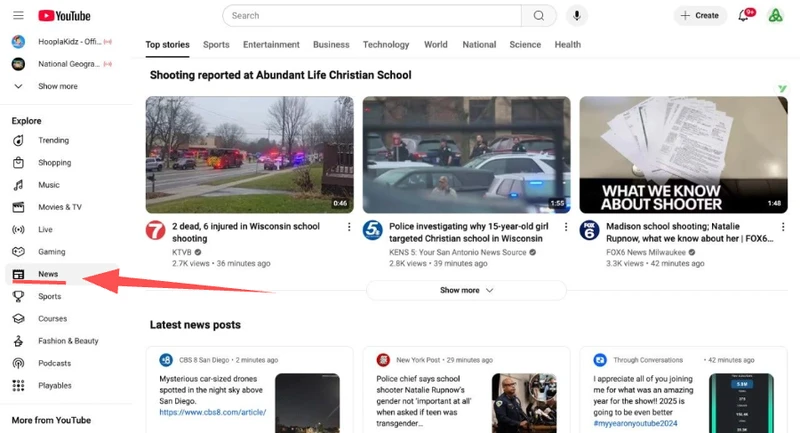Click the Create button
The height and width of the screenshot is (433, 800).
point(700,16)
